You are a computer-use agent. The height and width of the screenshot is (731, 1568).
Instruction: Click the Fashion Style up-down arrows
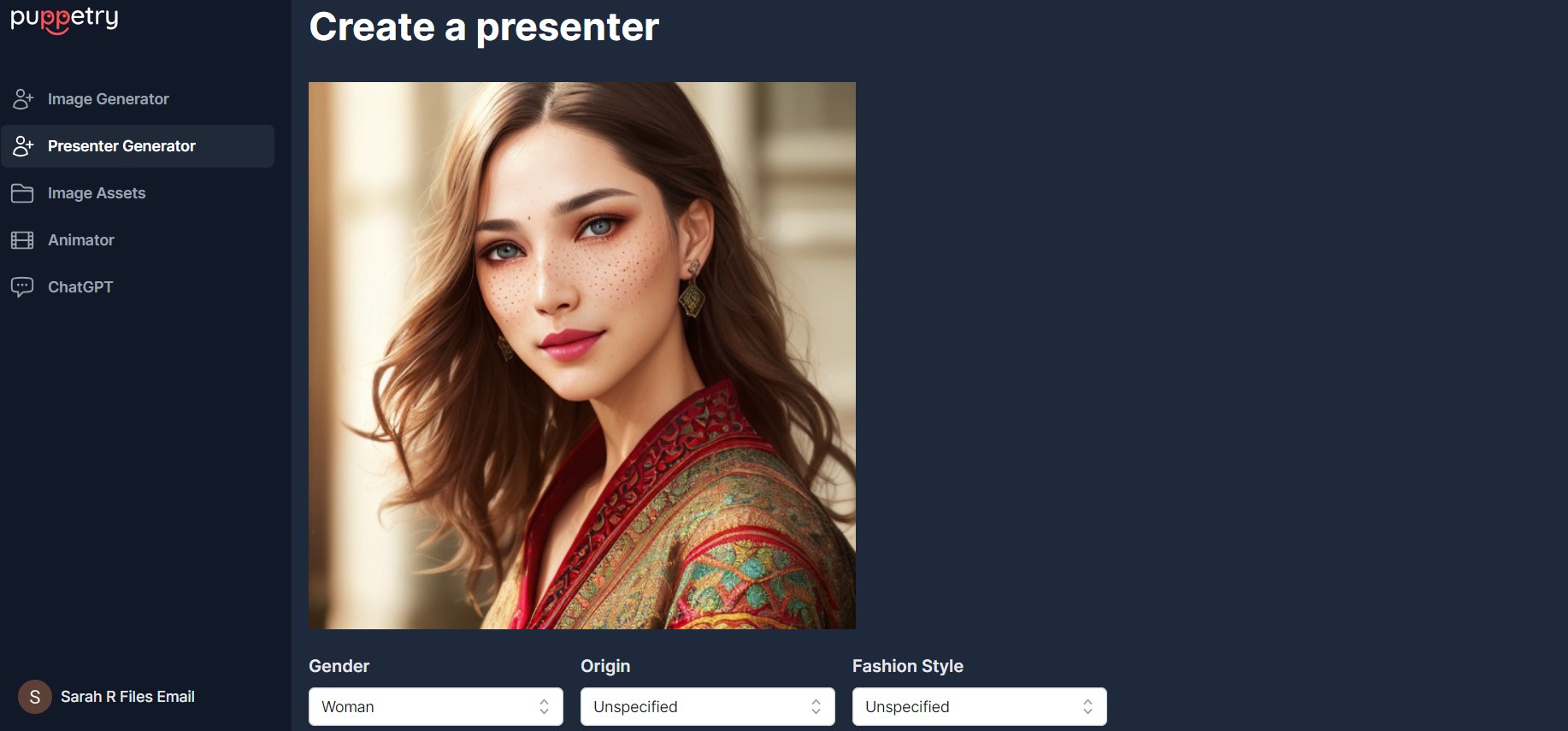coord(1088,707)
